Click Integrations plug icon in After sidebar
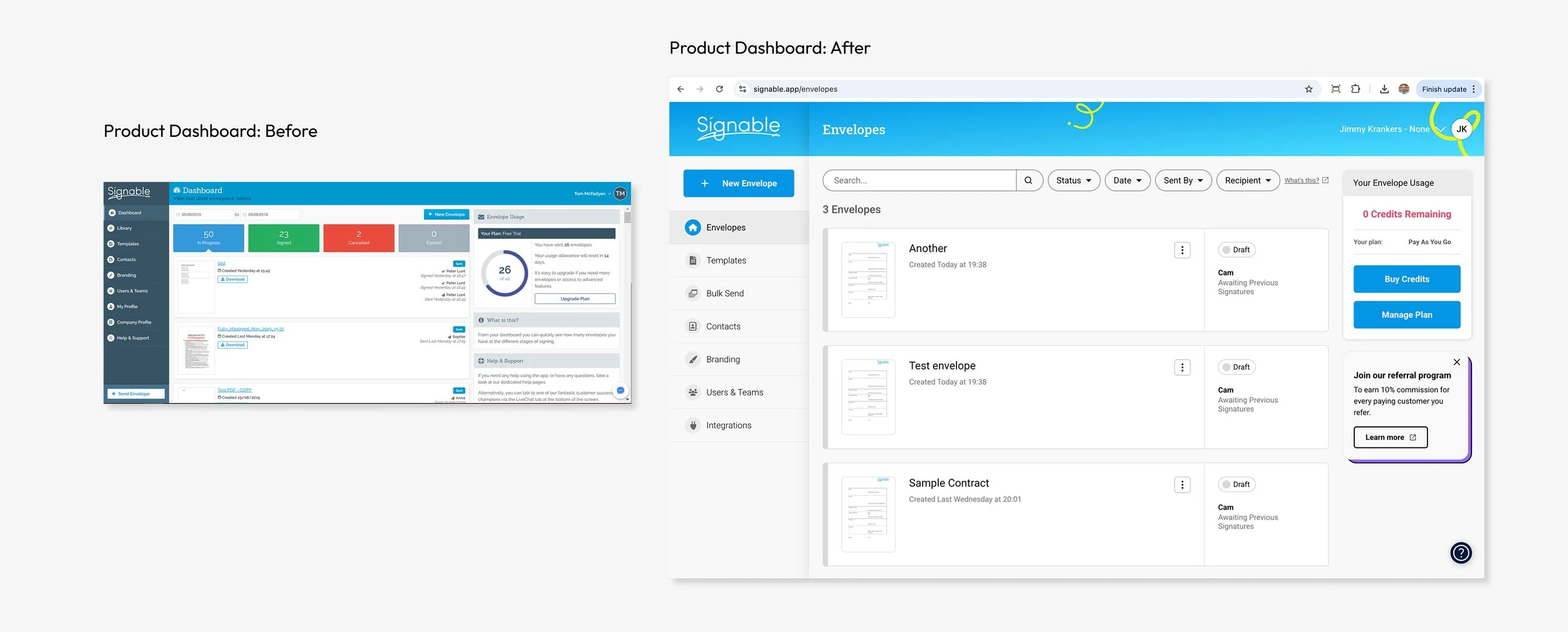This screenshot has height=632, width=1568. [693, 426]
